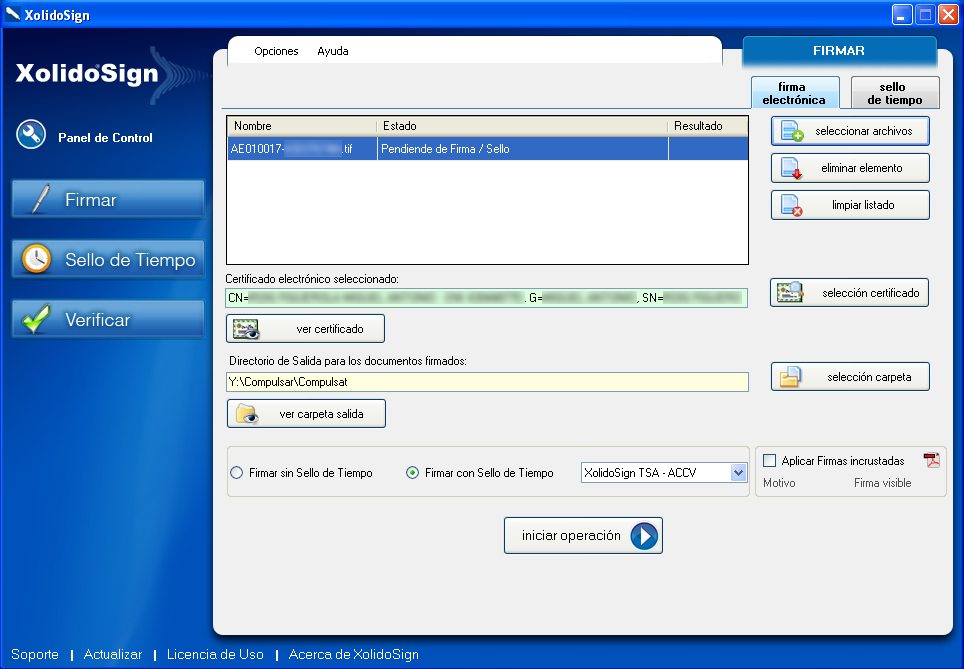Select Firmar sin Sello de Tiempo radio

[x=237, y=473]
